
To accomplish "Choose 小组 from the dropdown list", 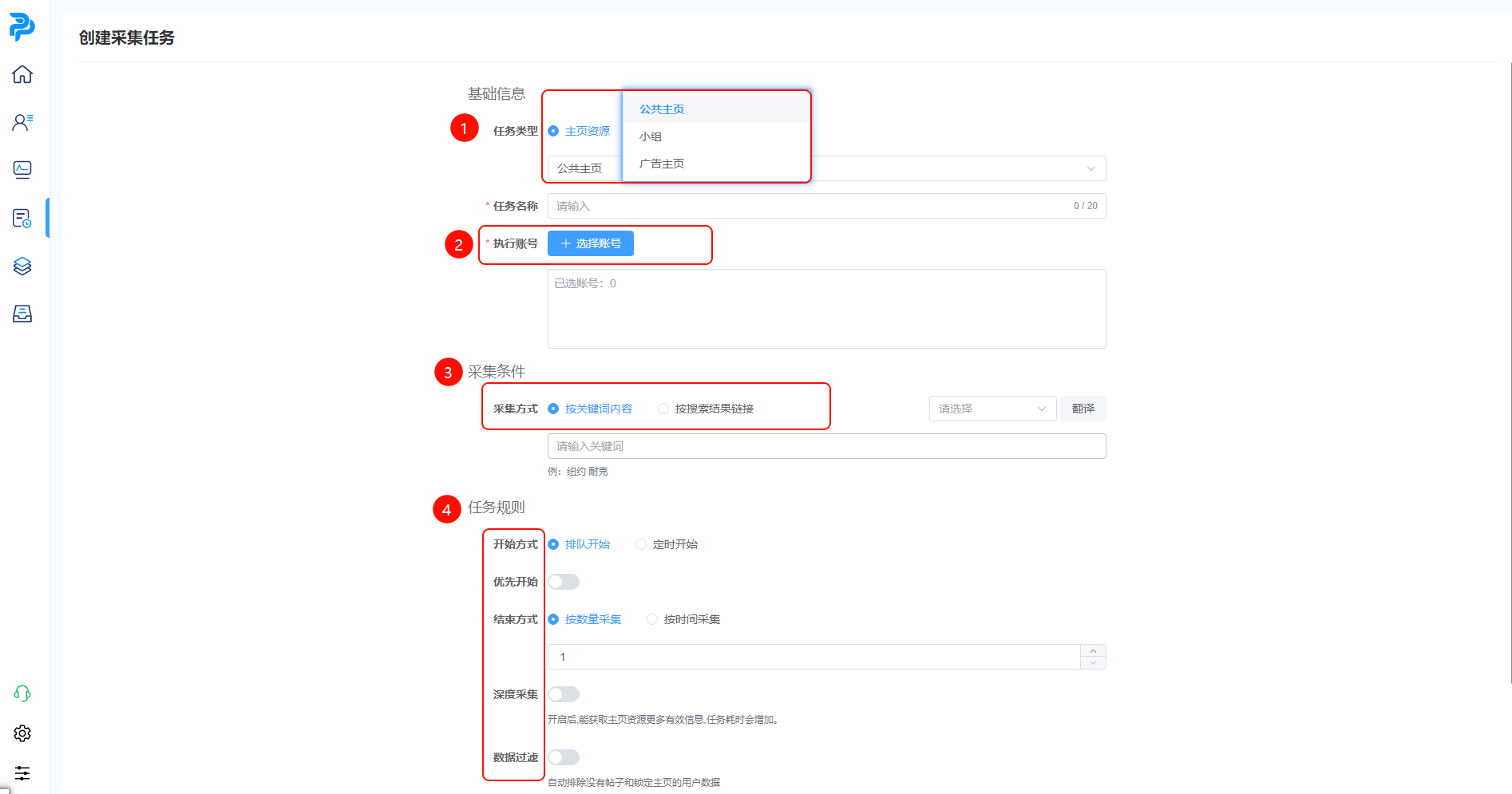I will (x=651, y=136).
